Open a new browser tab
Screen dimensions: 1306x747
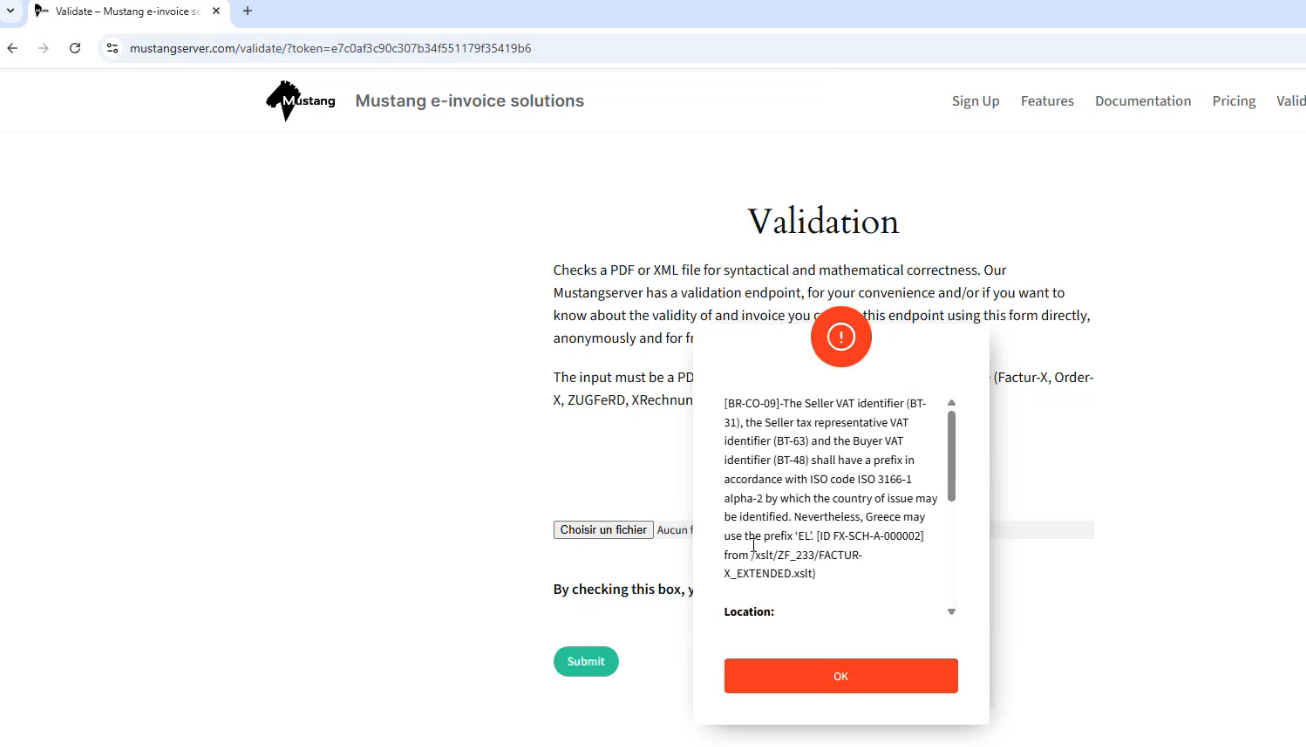[x=248, y=11]
